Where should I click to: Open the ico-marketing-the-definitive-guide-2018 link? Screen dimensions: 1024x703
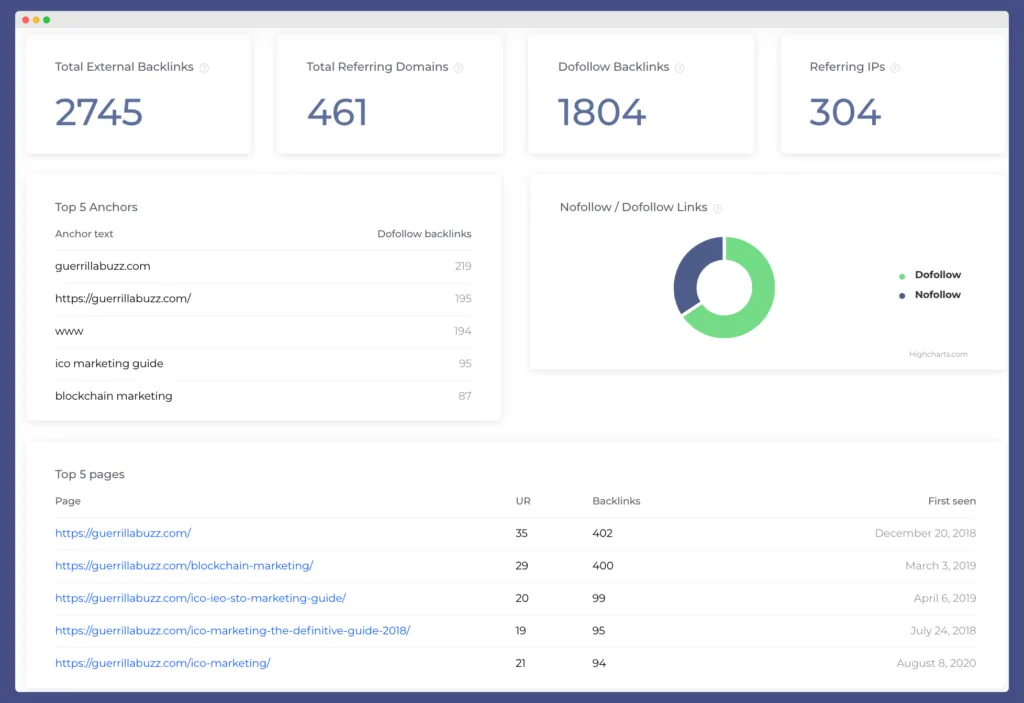[x=232, y=630]
